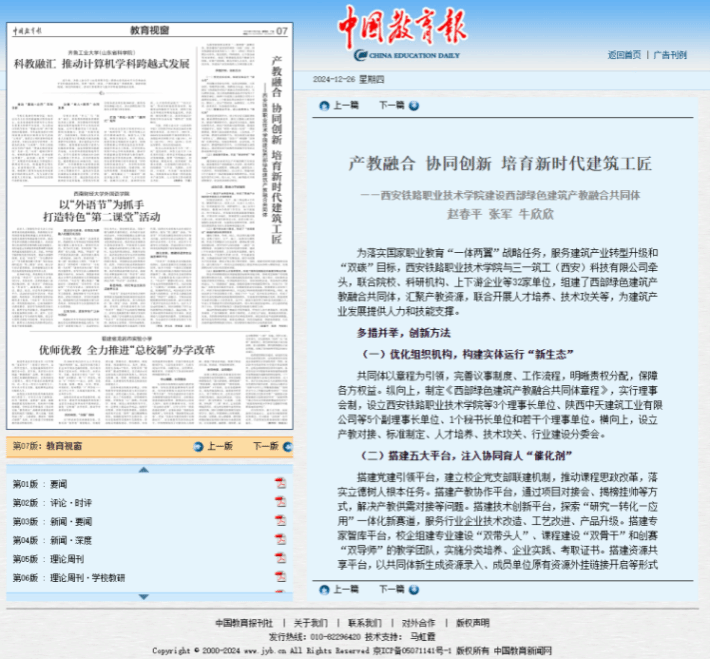Click CHINA EDUCATION DAILY text logo
710x659 pixels.
point(414,55)
